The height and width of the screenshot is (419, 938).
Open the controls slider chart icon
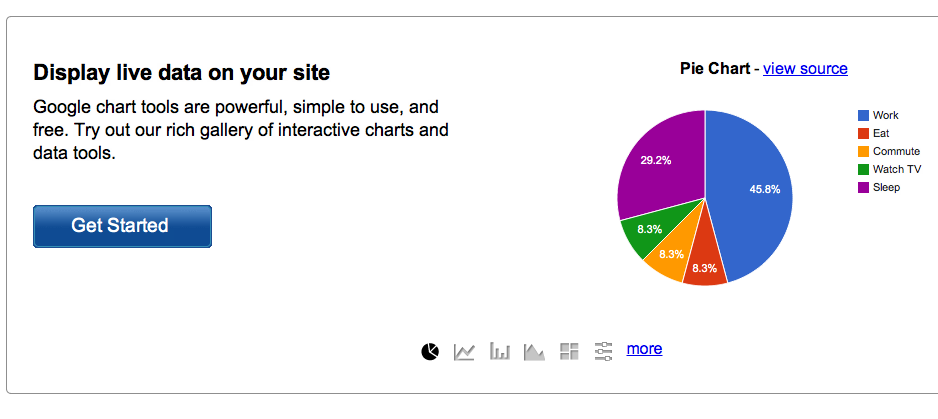(x=604, y=351)
